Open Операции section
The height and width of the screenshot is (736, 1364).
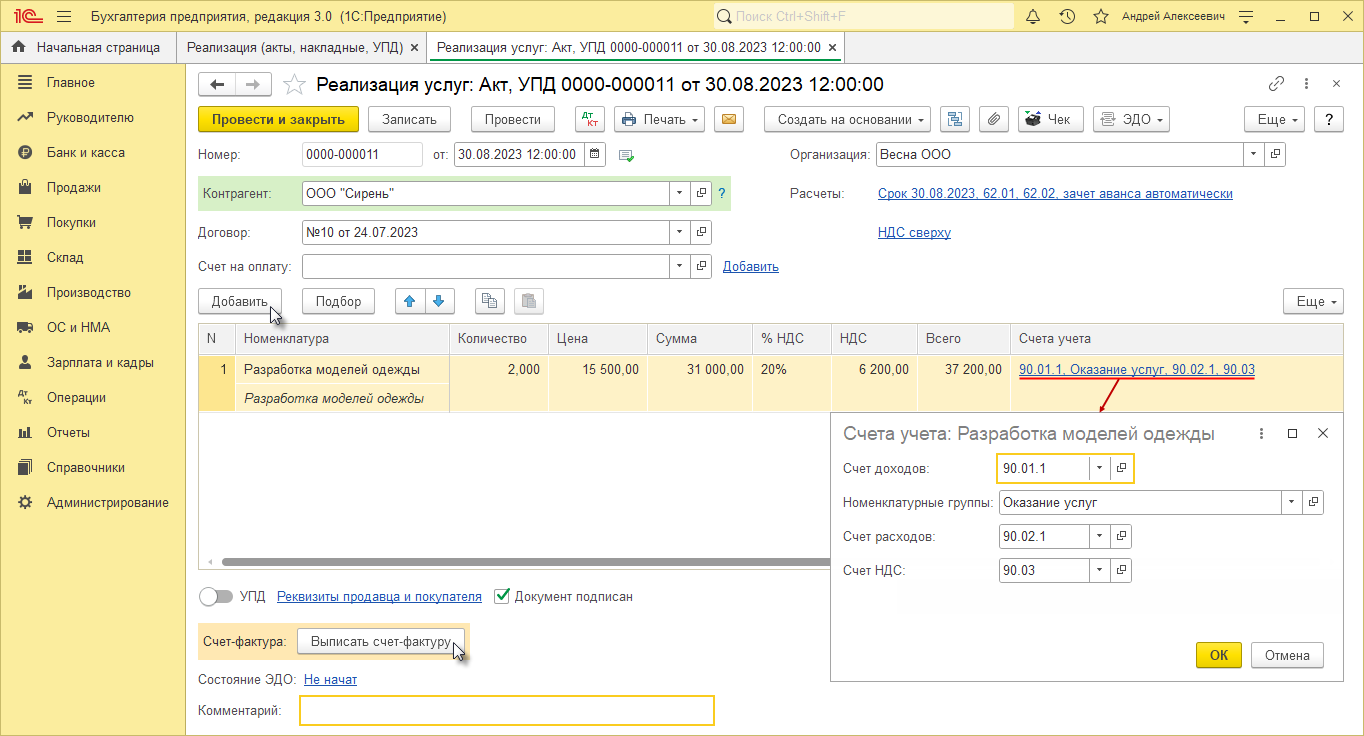pyautogui.click(x=76, y=397)
